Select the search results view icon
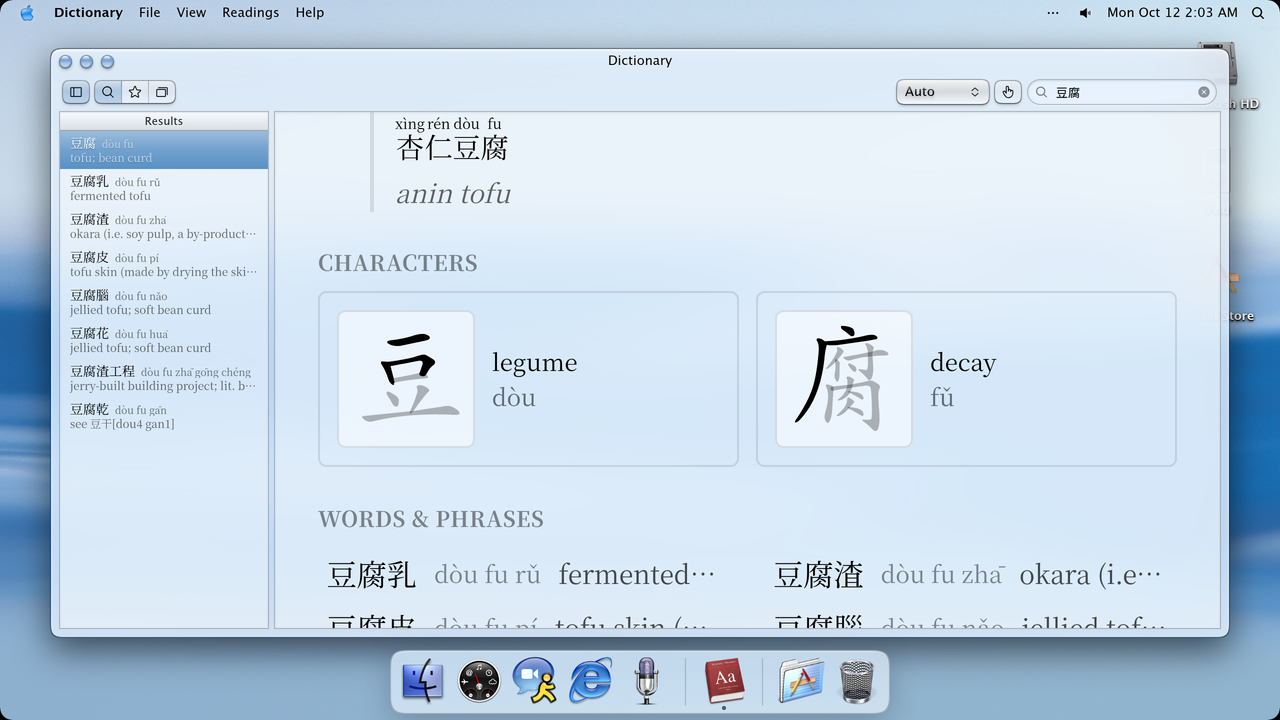 tap(107, 92)
